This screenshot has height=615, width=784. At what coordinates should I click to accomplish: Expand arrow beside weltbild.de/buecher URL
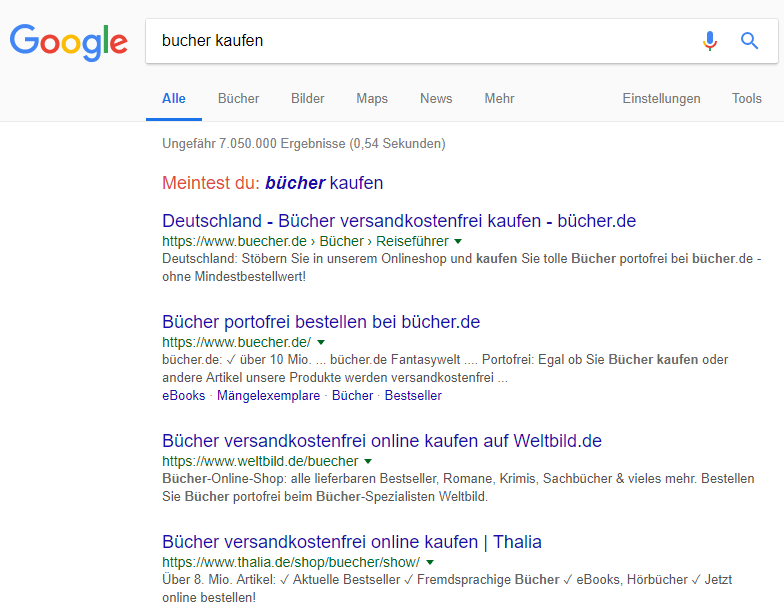(368, 462)
